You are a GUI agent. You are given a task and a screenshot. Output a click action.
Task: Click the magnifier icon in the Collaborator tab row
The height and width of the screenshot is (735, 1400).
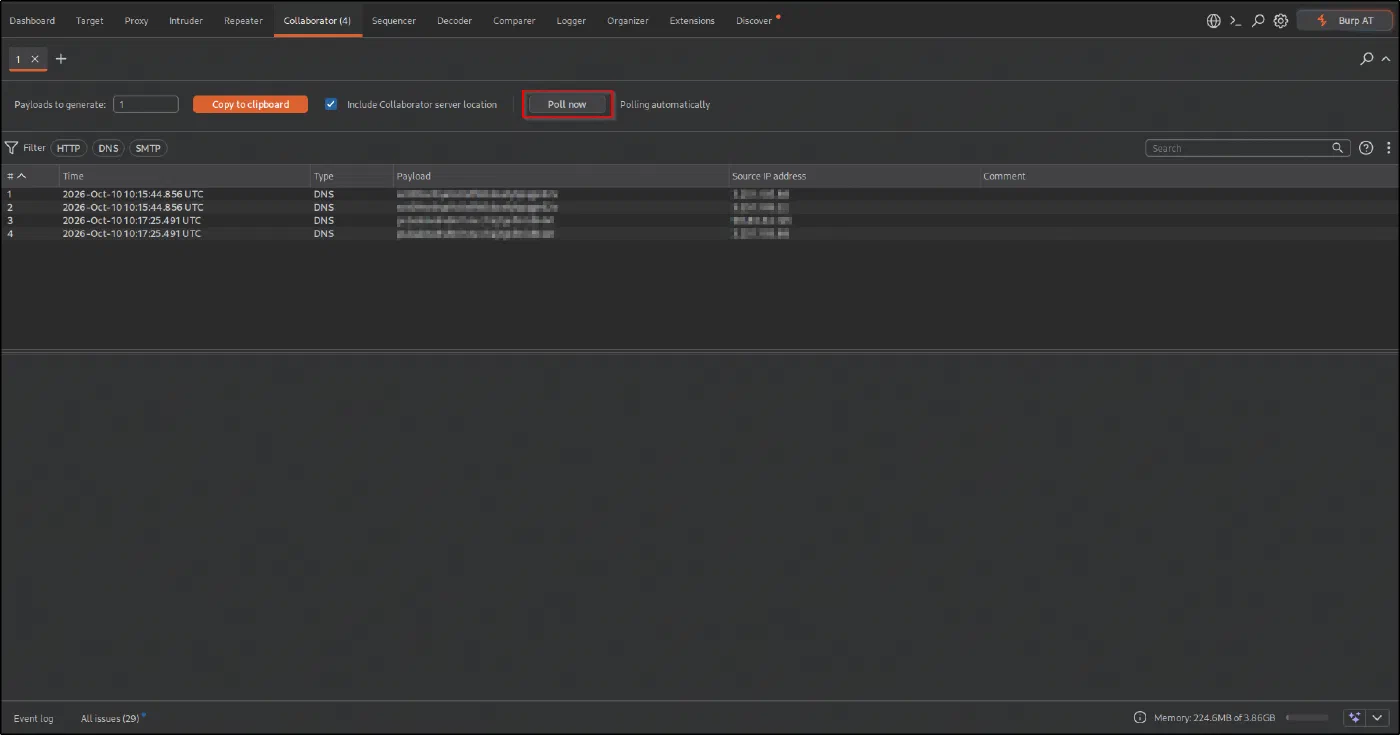point(1367,59)
